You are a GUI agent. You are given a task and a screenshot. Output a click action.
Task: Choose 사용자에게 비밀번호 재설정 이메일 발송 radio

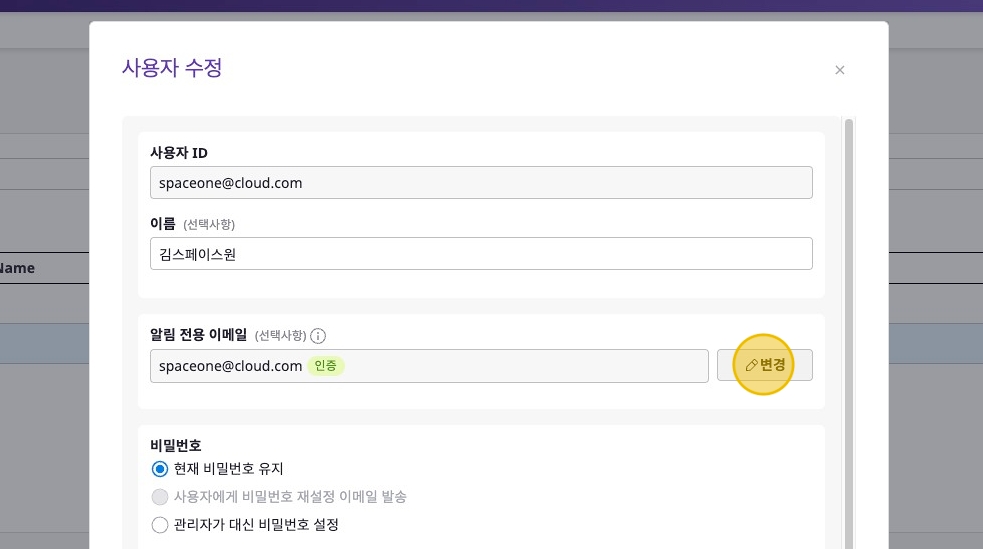(x=160, y=497)
